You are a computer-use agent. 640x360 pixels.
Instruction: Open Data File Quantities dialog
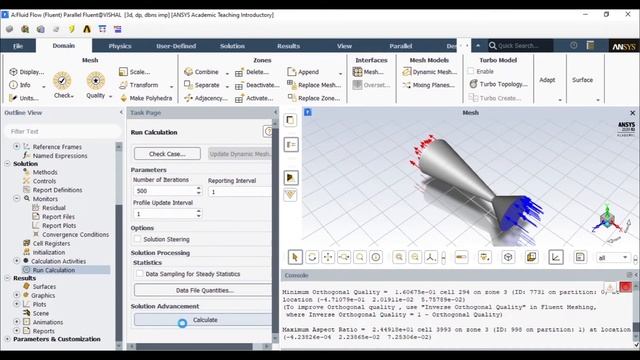point(203,291)
